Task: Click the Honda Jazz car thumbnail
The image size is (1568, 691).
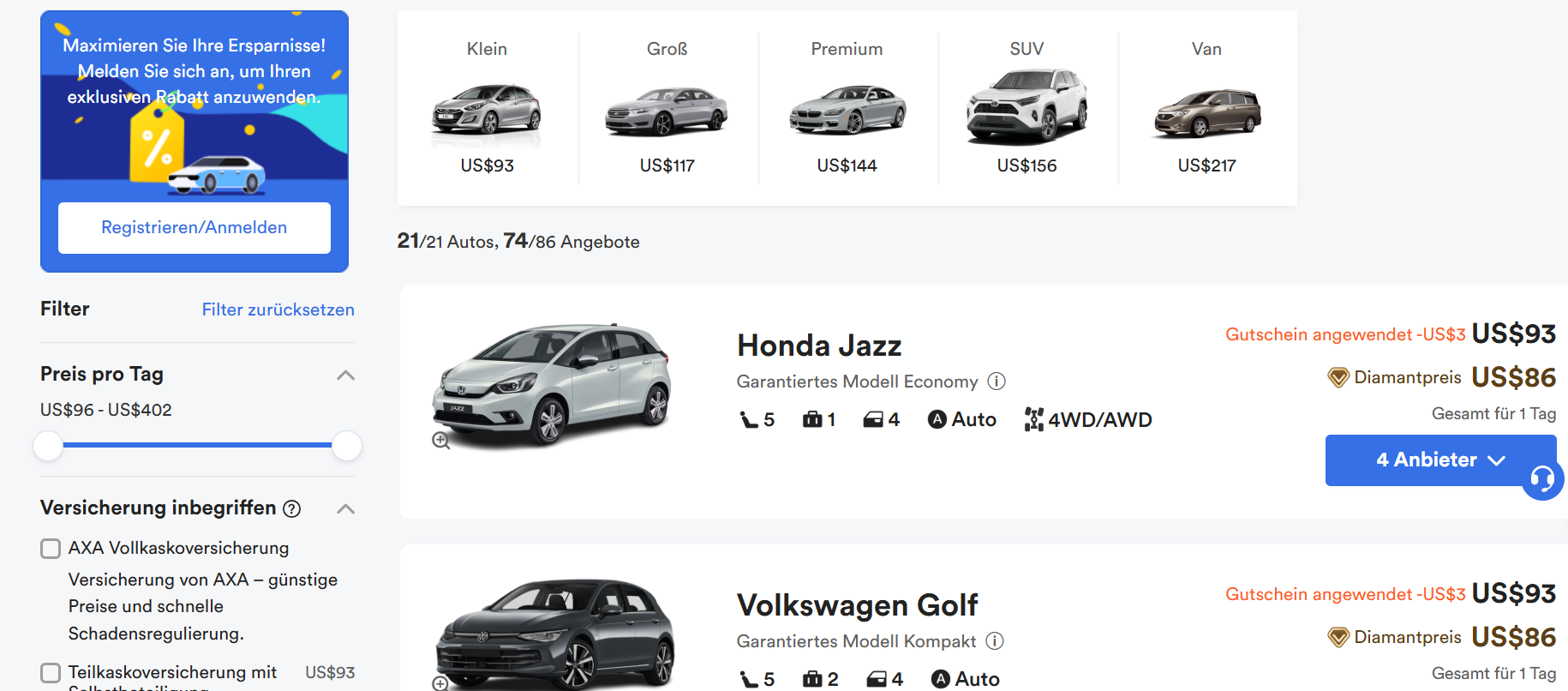Action: coord(553,385)
